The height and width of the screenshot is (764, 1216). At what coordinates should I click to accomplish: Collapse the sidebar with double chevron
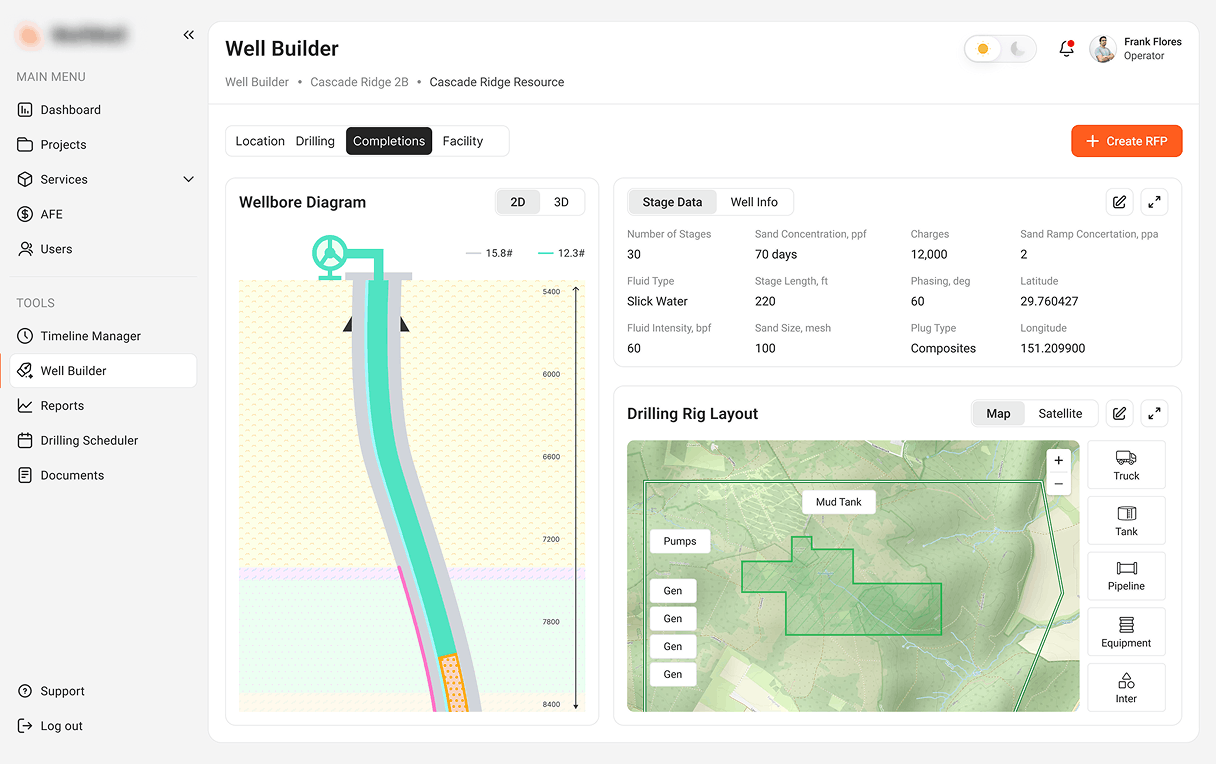click(189, 35)
